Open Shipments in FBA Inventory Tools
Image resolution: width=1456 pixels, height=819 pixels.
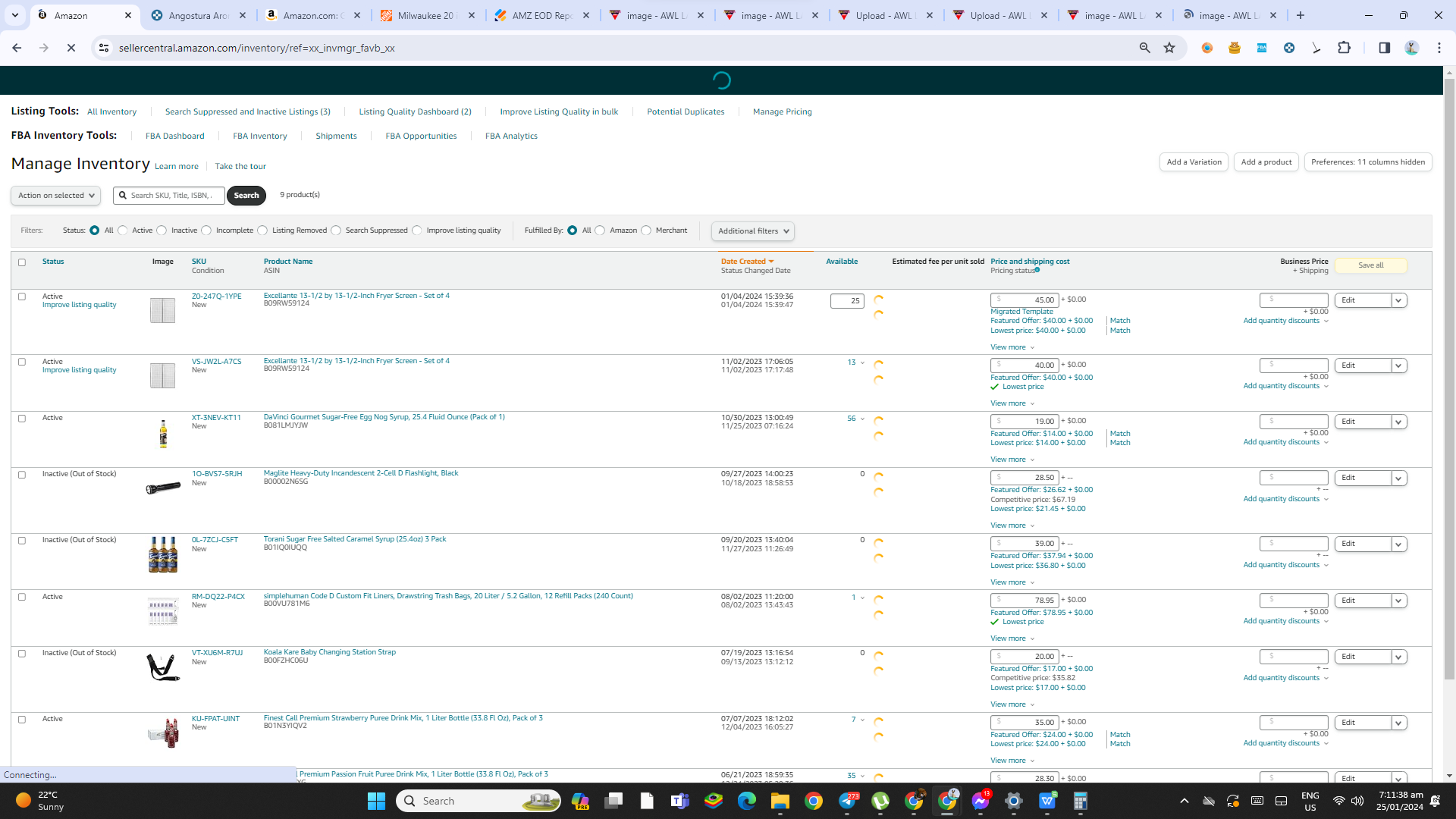point(336,136)
